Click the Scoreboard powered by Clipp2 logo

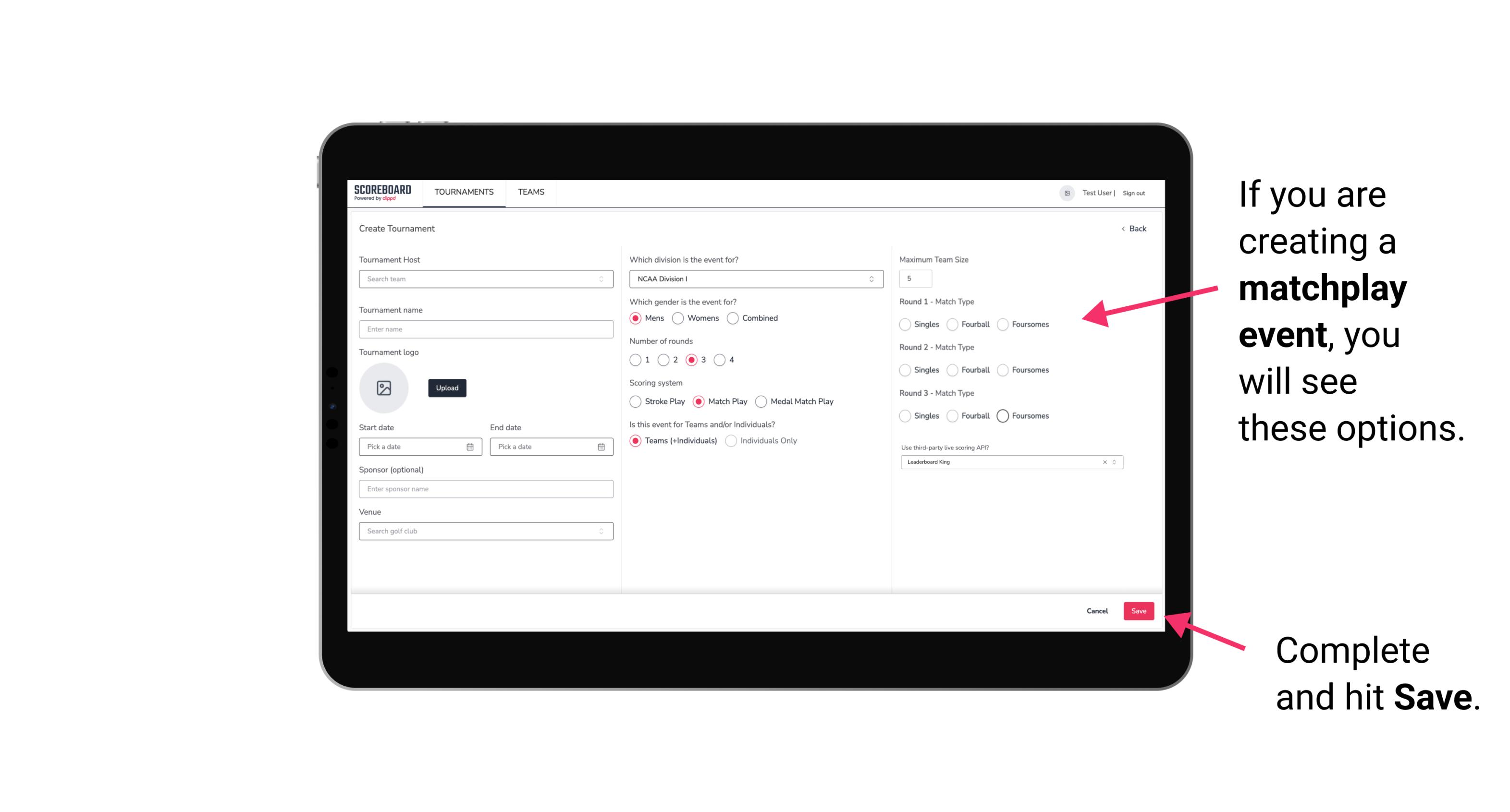[x=384, y=193]
